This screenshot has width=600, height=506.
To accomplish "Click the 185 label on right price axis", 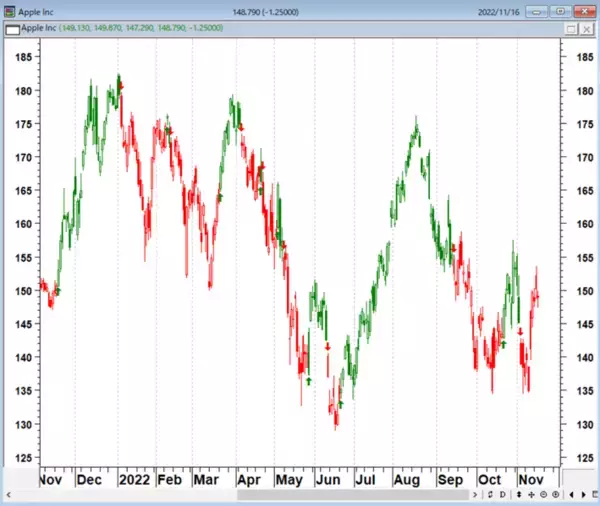I will coord(585,57).
